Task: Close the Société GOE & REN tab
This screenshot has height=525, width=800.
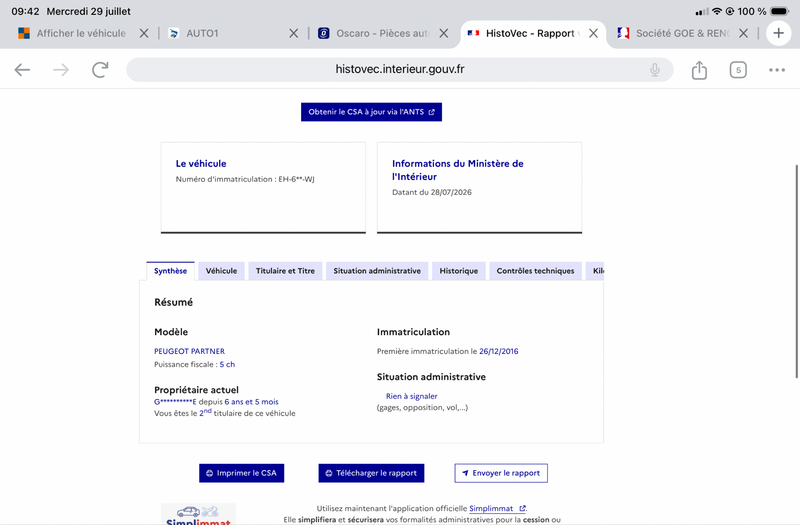Action: click(x=743, y=34)
